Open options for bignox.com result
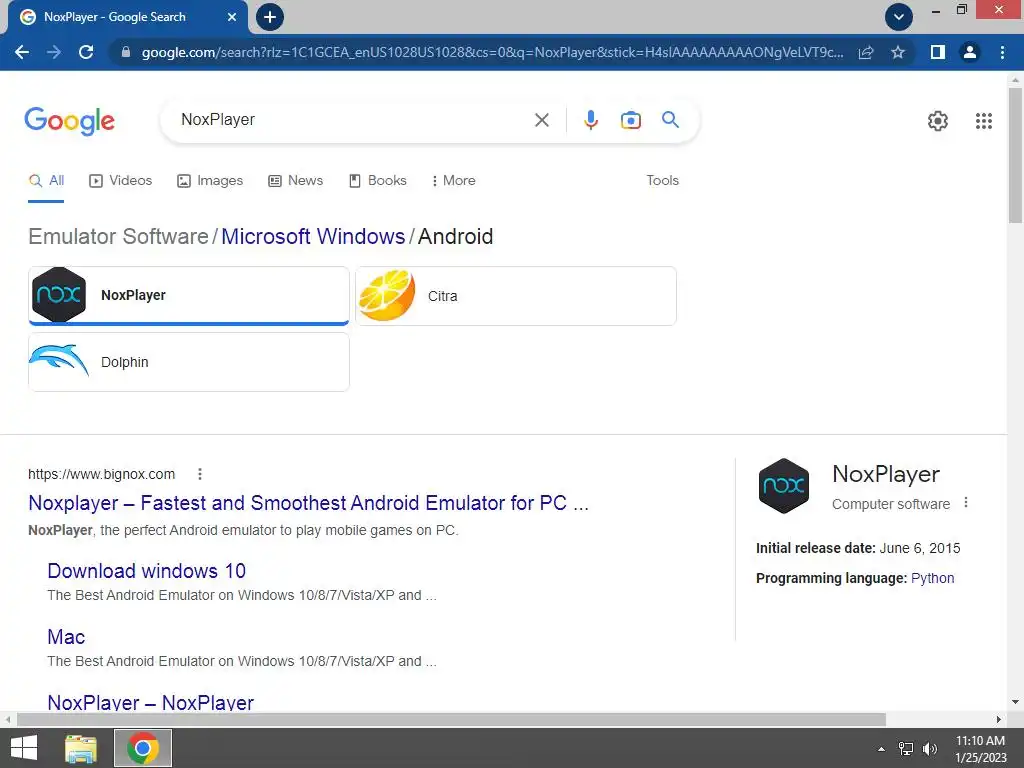1024x768 pixels. 200,474
